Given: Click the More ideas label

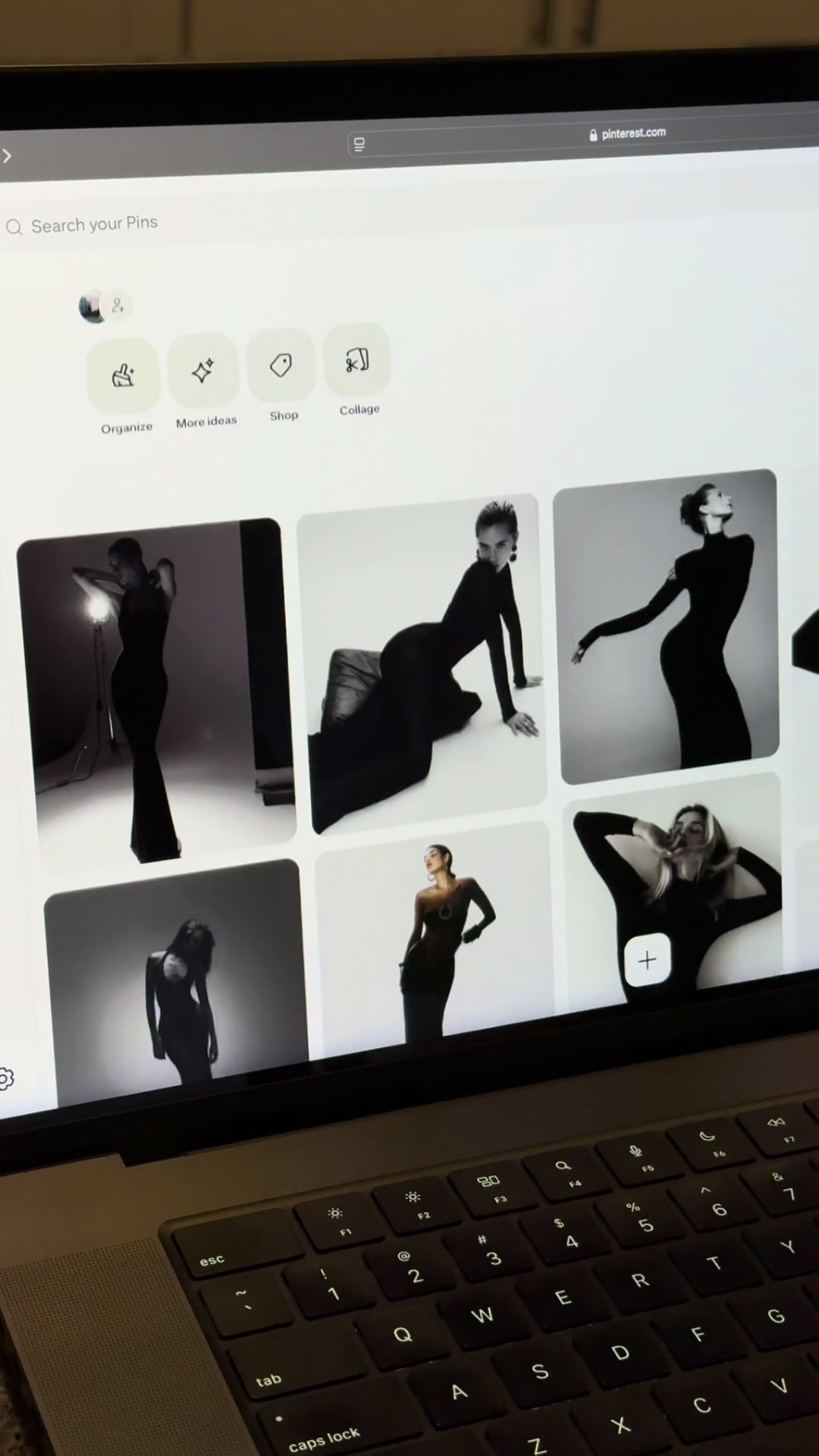Looking at the screenshot, I should pyautogui.click(x=206, y=422).
